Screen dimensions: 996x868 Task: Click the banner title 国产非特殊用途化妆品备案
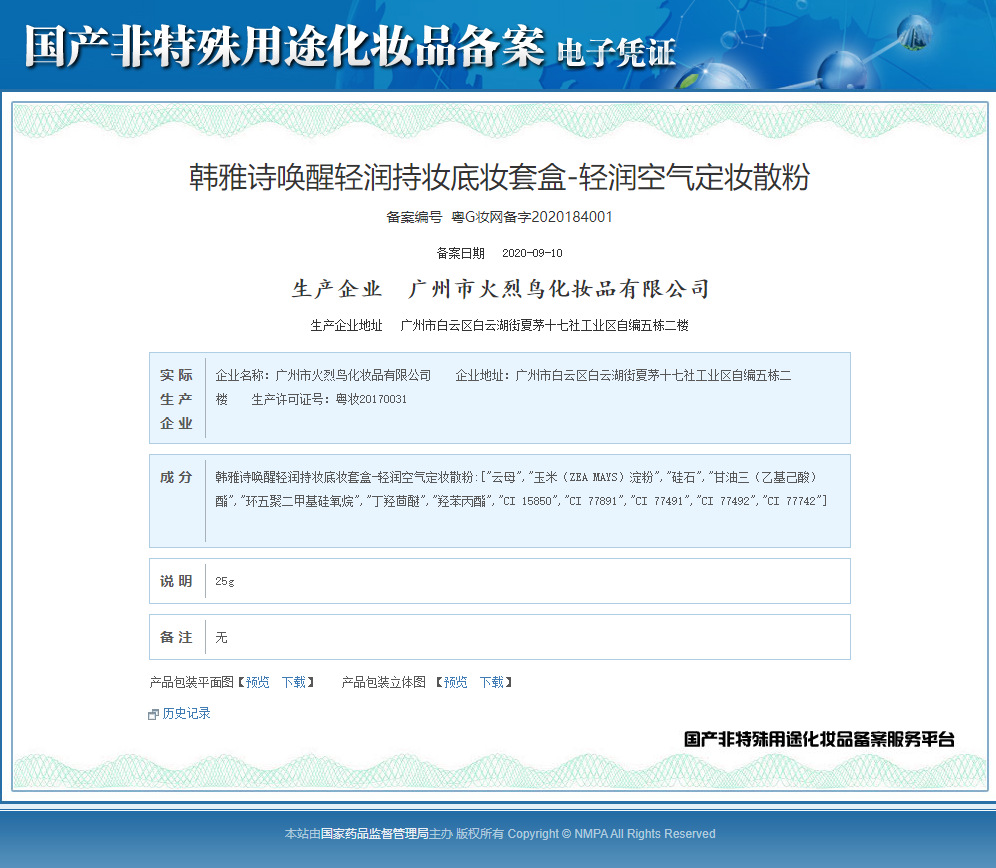click(x=285, y=46)
